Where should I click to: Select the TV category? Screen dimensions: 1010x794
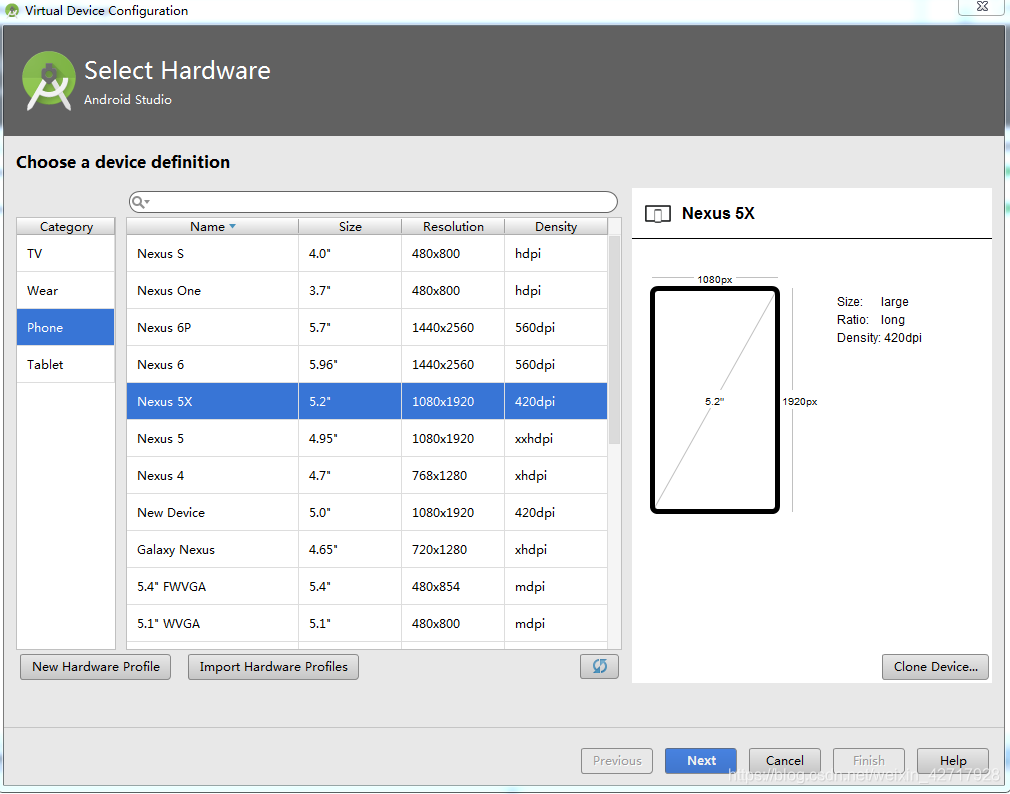coord(66,254)
